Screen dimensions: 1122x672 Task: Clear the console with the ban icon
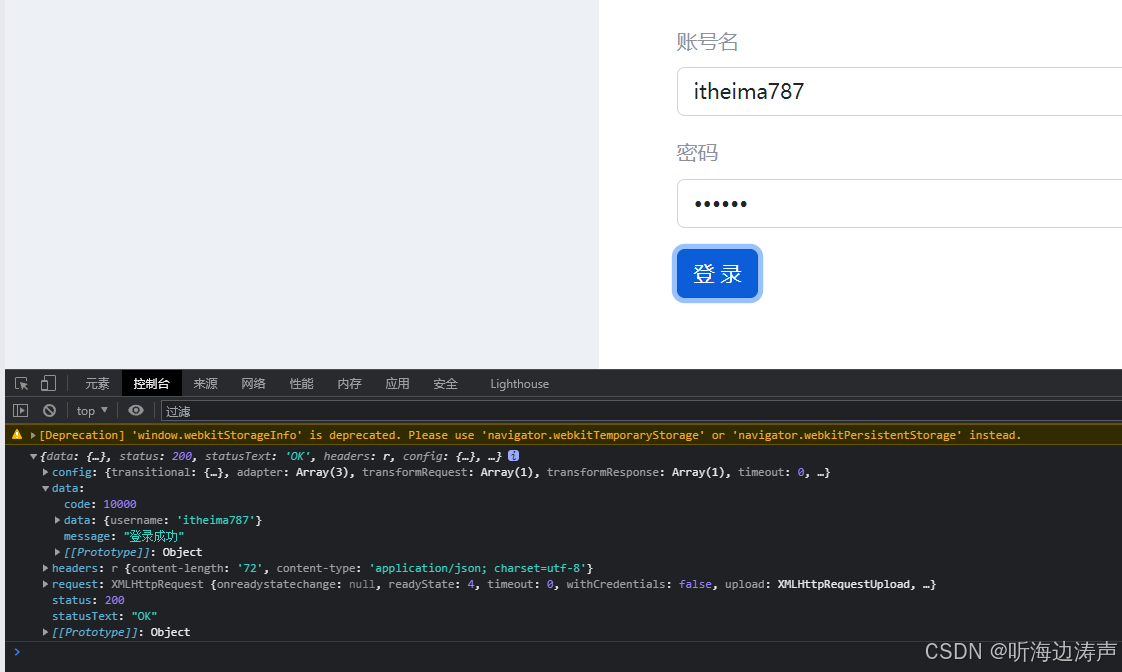pyautogui.click(x=49, y=410)
